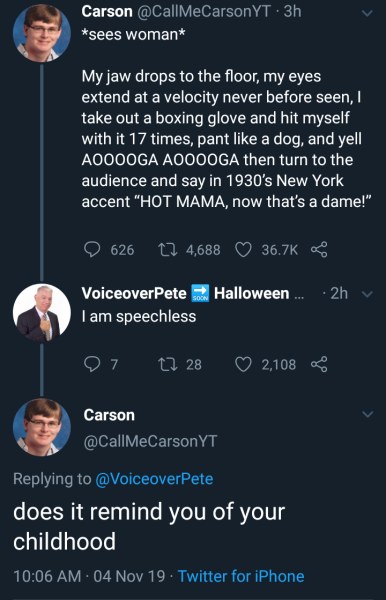This screenshot has height=600, width=386.
Task: Open options chevron on Carson's top tweet
Action: point(367,13)
